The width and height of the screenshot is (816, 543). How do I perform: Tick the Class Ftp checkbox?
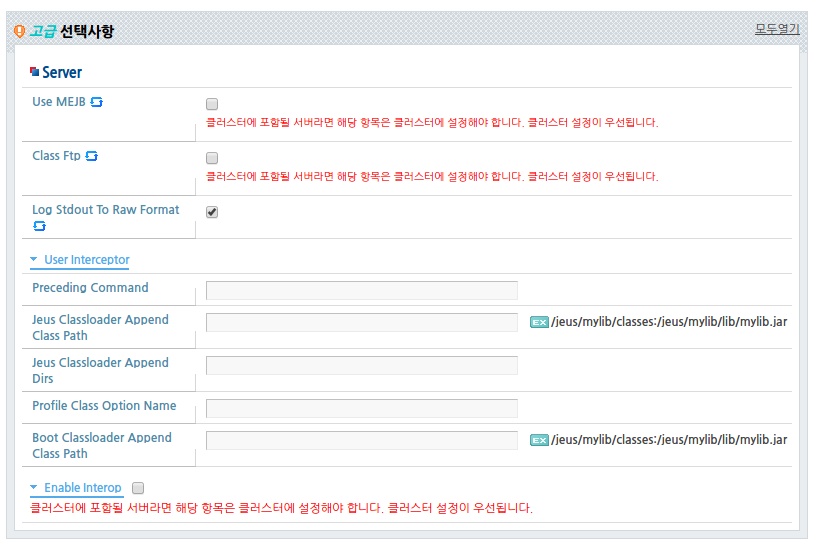click(x=212, y=158)
